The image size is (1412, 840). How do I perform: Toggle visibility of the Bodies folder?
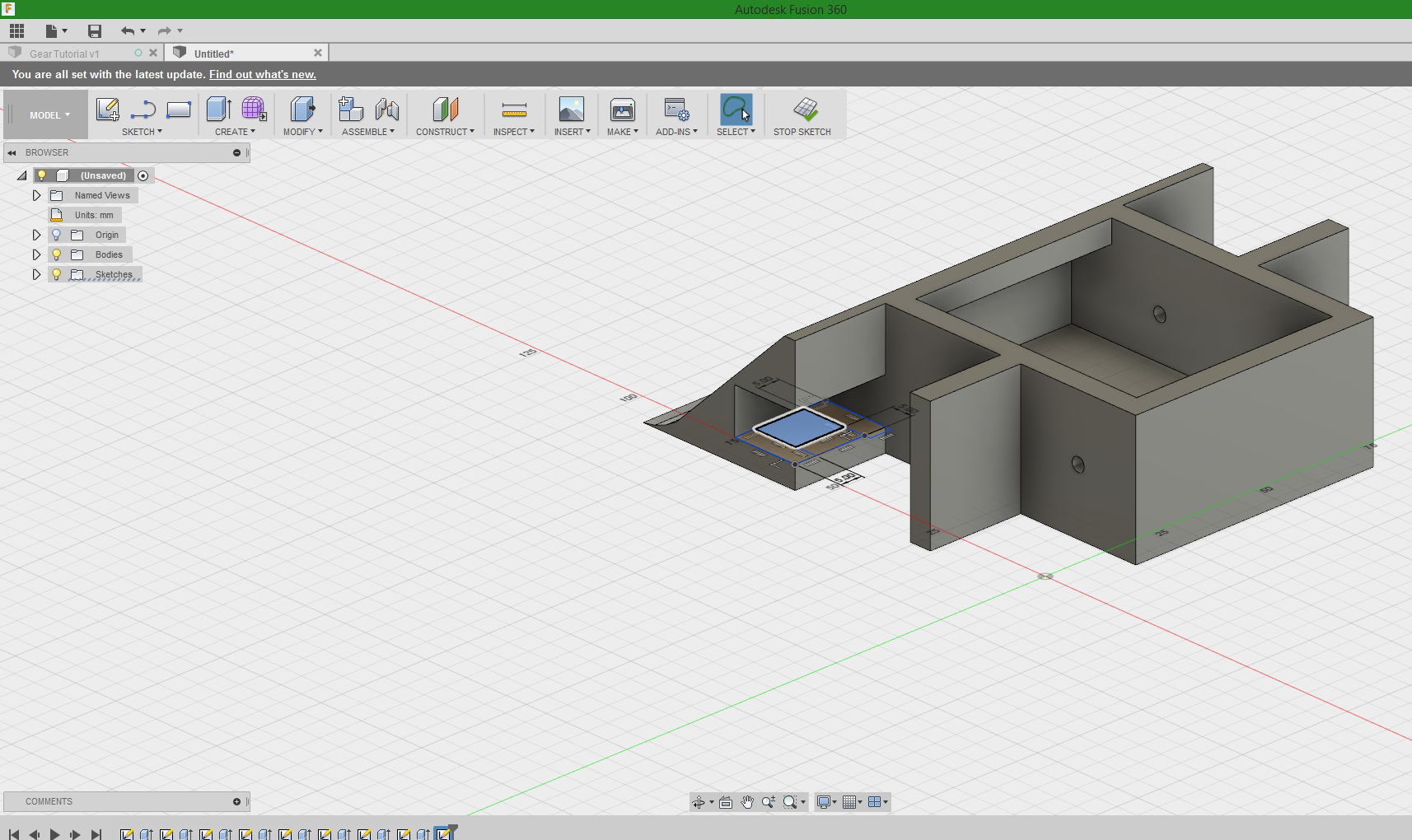[x=55, y=254]
